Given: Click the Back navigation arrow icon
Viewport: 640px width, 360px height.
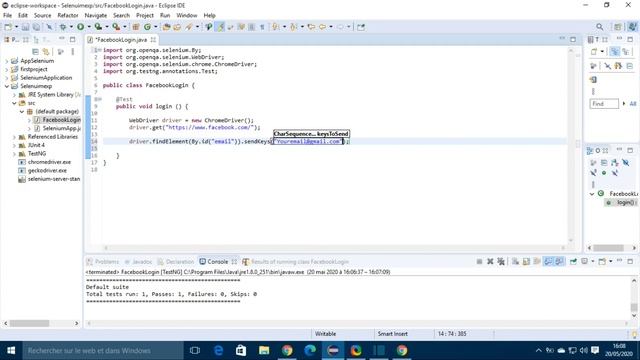Looking at the screenshot, I should pos(322,27).
